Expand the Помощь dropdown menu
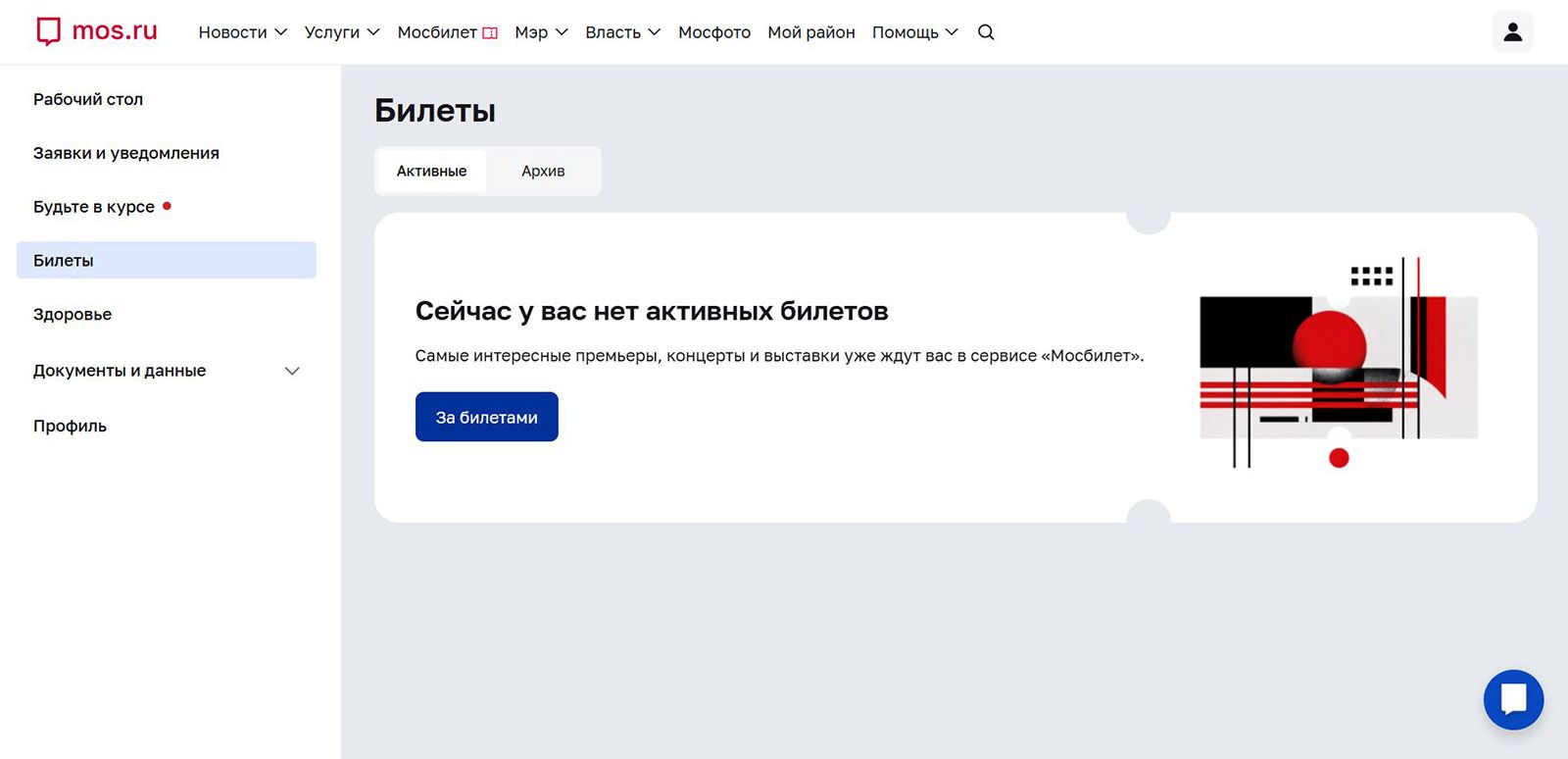This screenshot has width=1568, height=759. pos(914,32)
